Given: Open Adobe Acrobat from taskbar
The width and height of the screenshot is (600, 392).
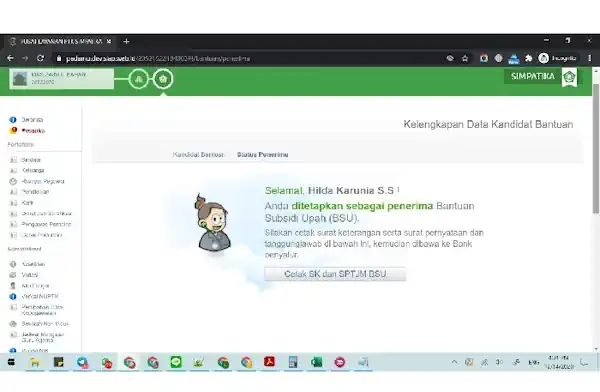Looking at the screenshot, I should [269, 362].
